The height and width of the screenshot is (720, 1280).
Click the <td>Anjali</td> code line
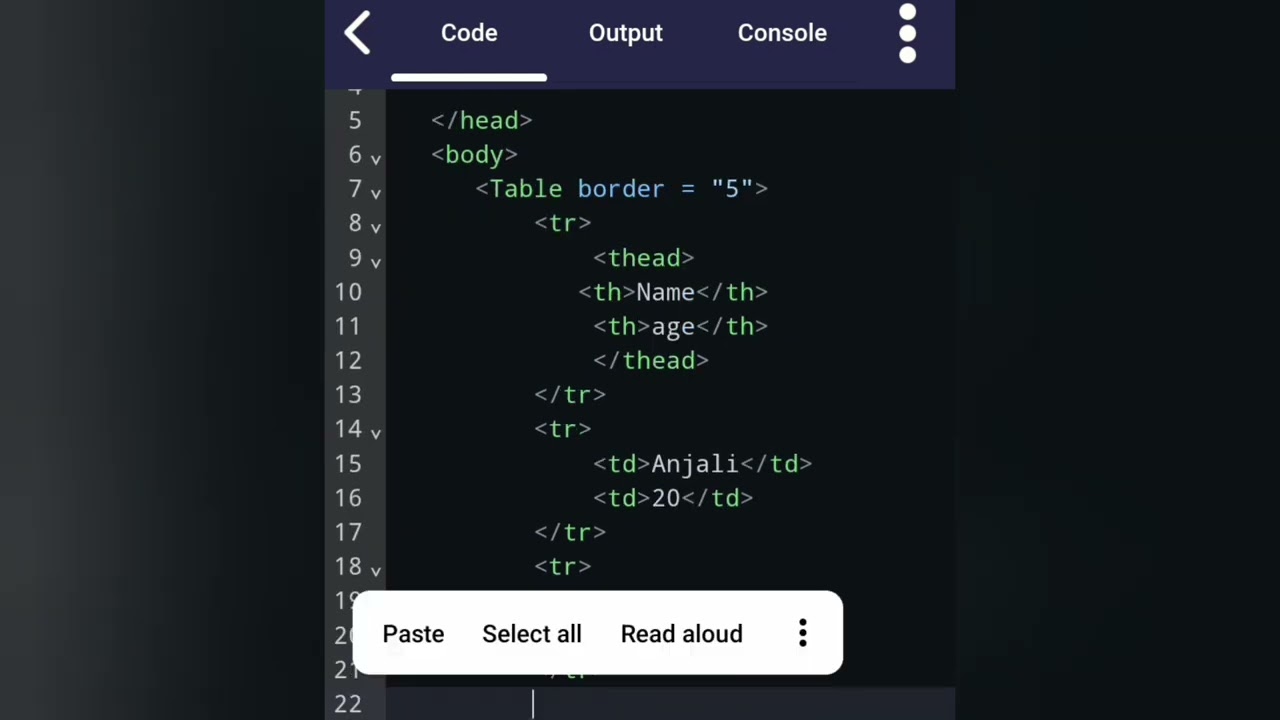(703, 464)
